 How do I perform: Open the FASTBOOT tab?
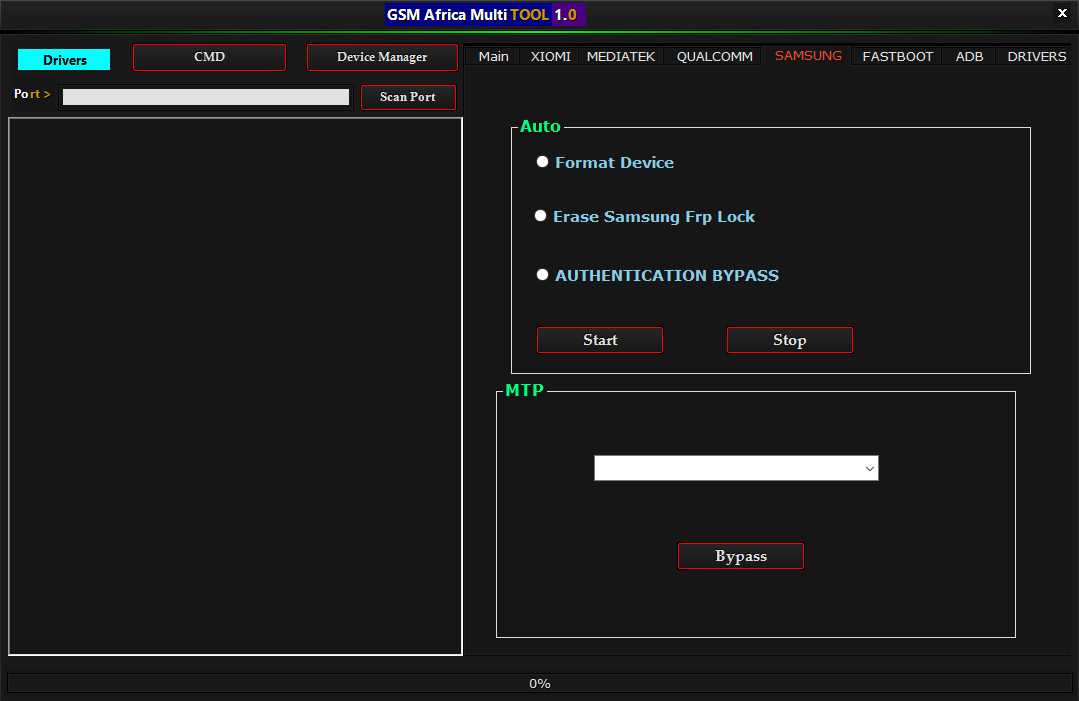[x=897, y=57]
